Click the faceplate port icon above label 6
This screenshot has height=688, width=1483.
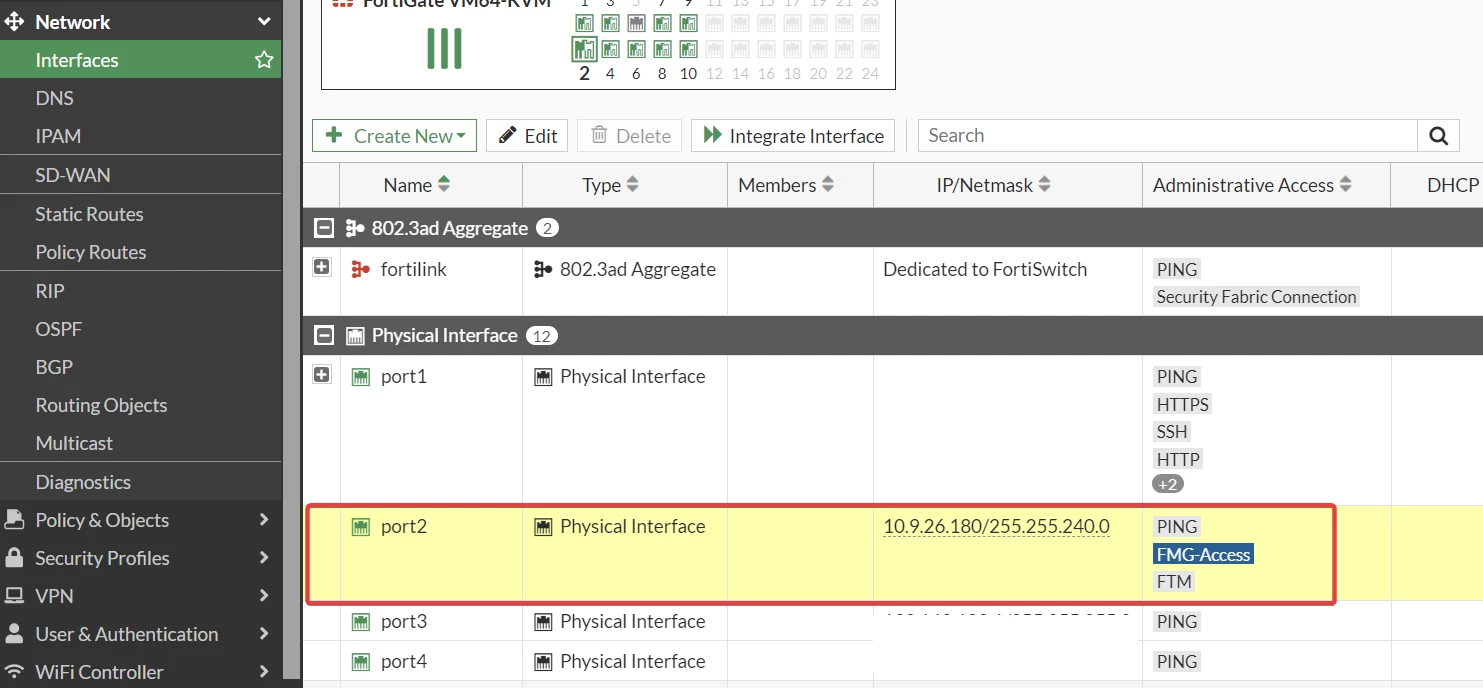(x=636, y=48)
